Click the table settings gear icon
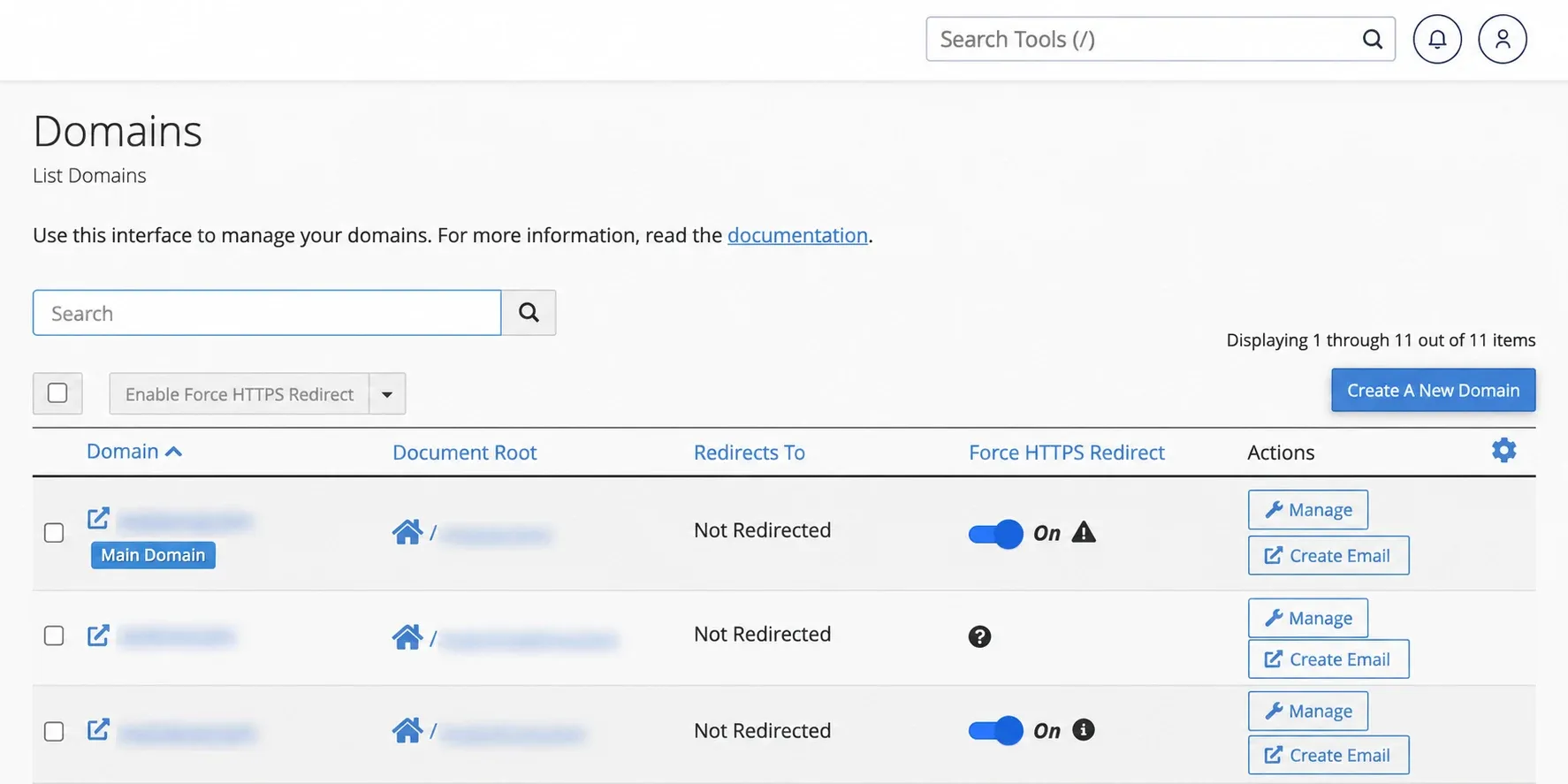 [x=1503, y=451]
